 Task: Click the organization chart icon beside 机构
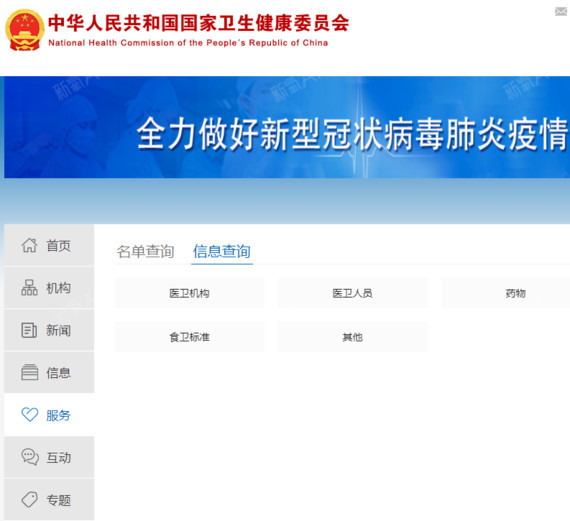click(x=29, y=288)
